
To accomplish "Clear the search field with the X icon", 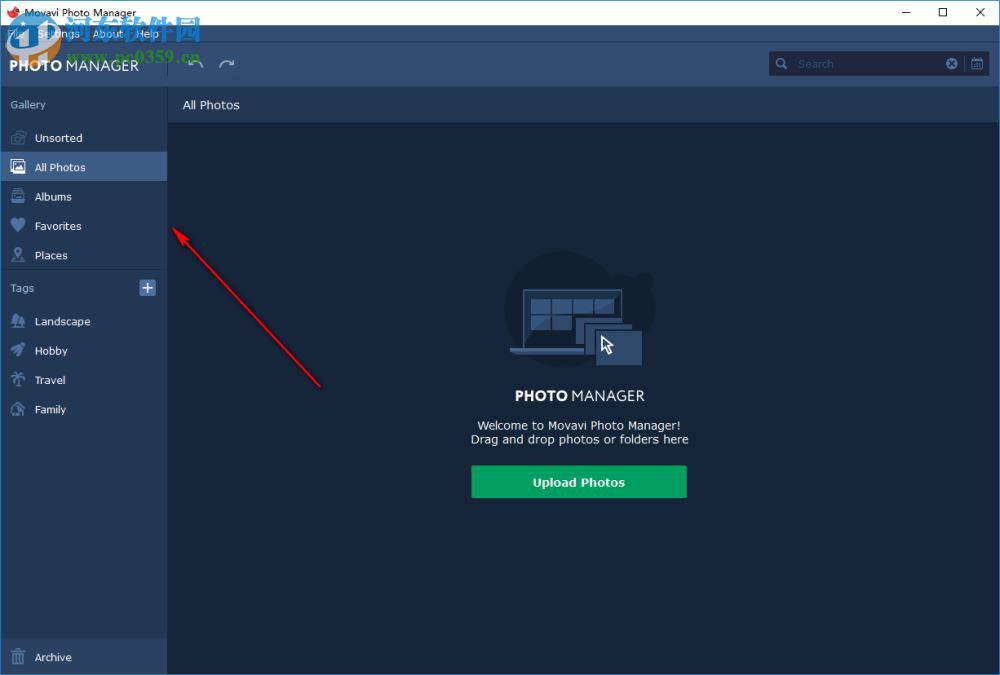I will [952, 63].
